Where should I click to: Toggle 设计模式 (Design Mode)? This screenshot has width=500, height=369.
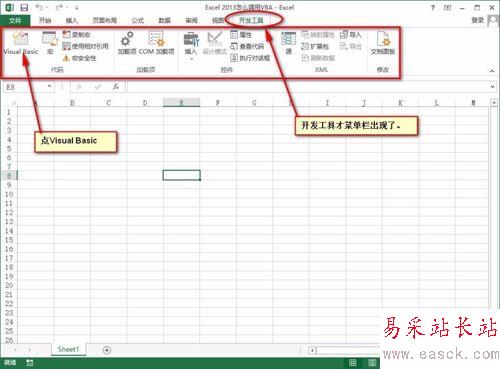click(215, 43)
